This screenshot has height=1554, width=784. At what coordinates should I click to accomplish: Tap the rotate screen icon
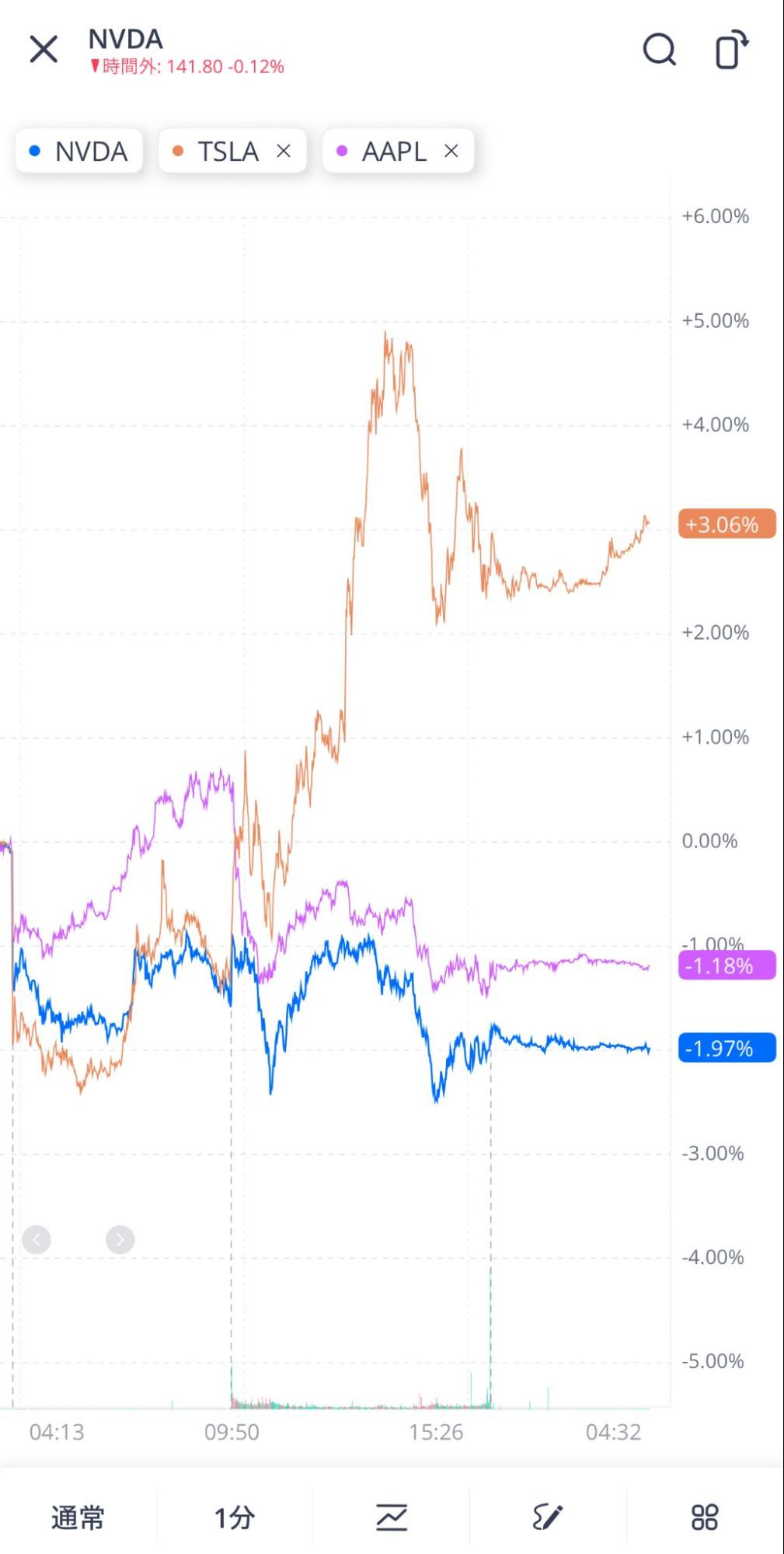[730, 50]
